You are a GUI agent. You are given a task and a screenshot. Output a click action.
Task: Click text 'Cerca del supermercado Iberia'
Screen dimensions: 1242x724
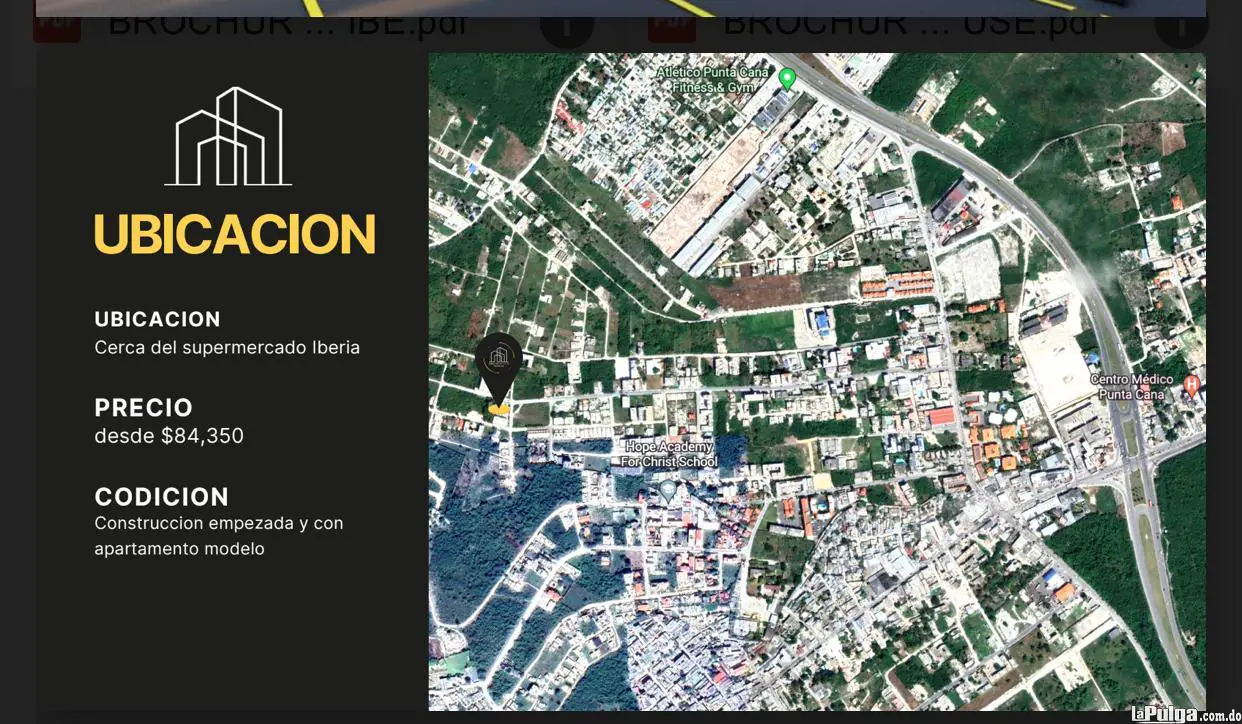click(227, 348)
